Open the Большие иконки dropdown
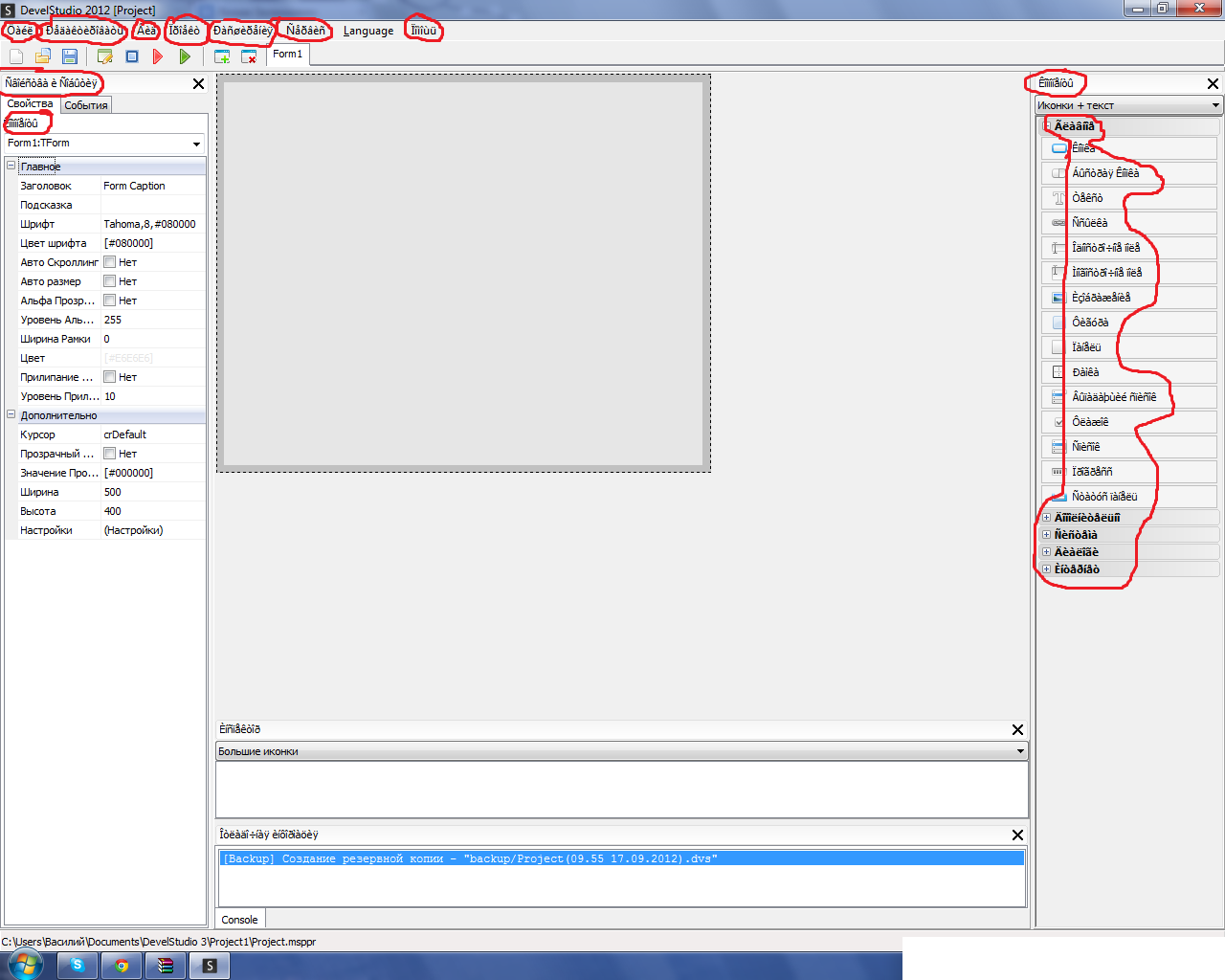Image resolution: width=1225 pixels, height=980 pixels. (1021, 751)
